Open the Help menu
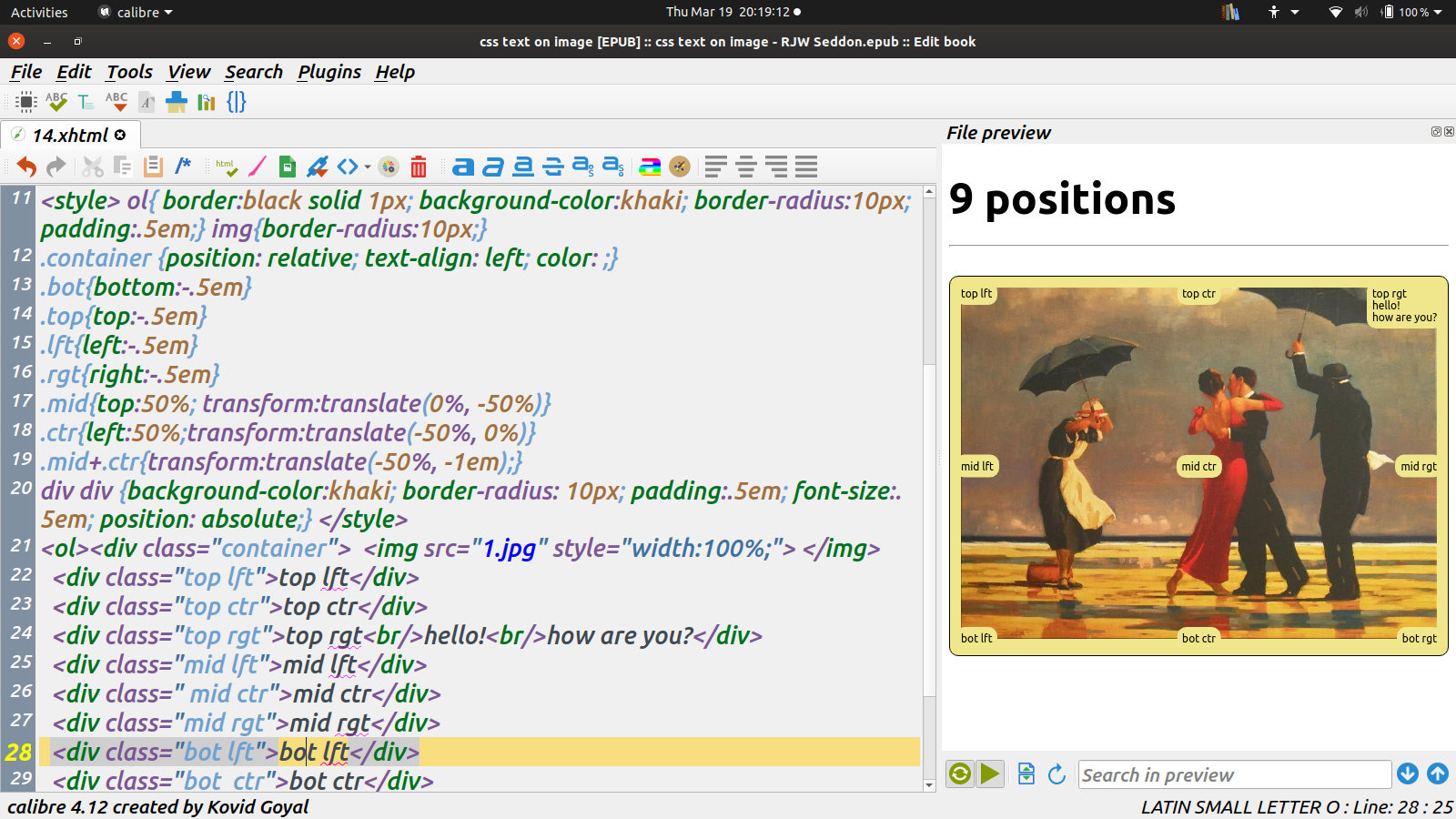Image resolution: width=1456 pixels, height=819 pixels. coord(395,72)
